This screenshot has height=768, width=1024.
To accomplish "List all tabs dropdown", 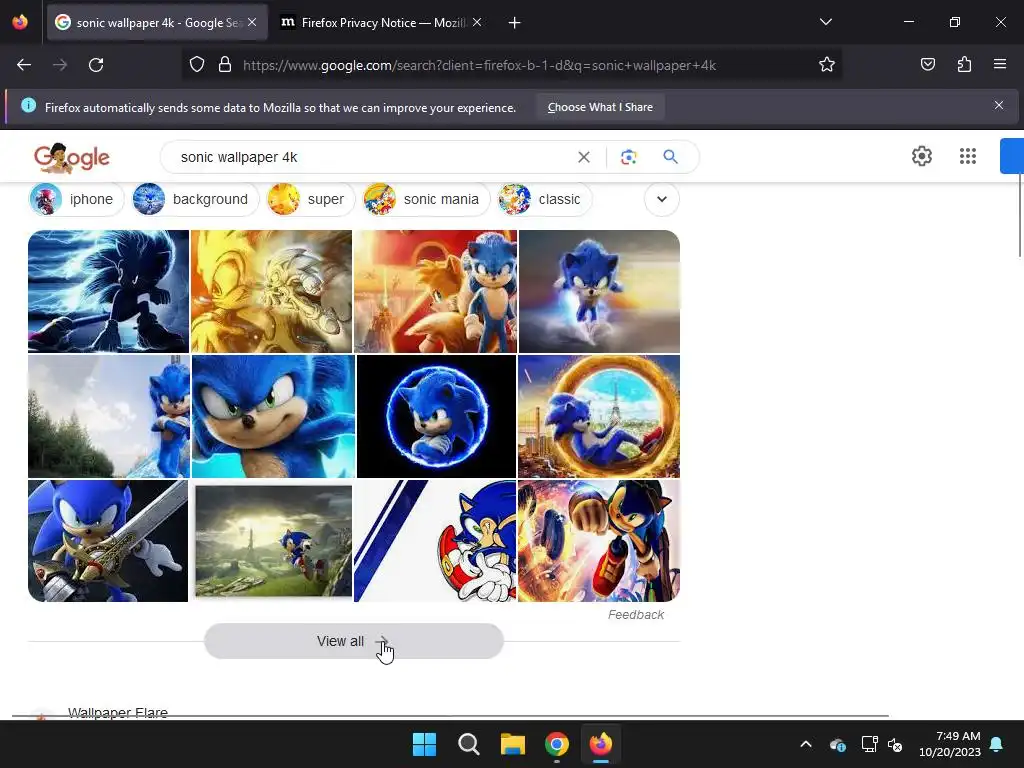I will [x=826, y=22].
